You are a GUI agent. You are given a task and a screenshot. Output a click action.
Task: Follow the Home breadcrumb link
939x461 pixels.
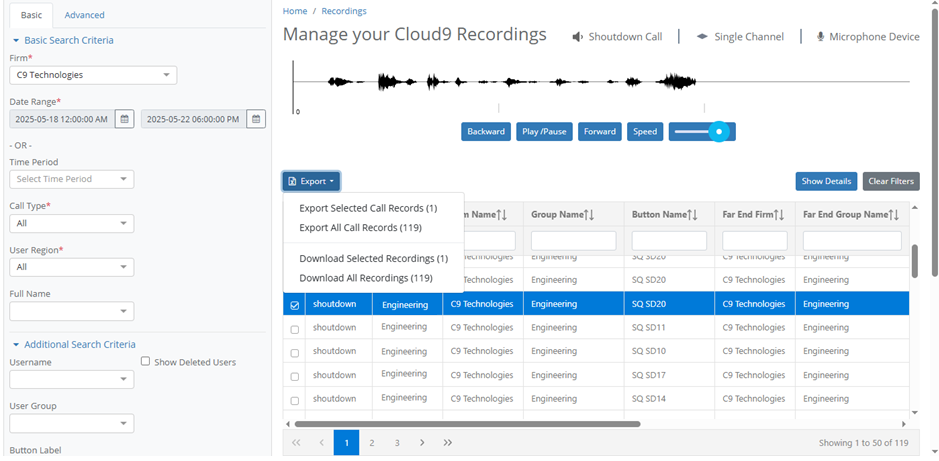click(295, 11)
